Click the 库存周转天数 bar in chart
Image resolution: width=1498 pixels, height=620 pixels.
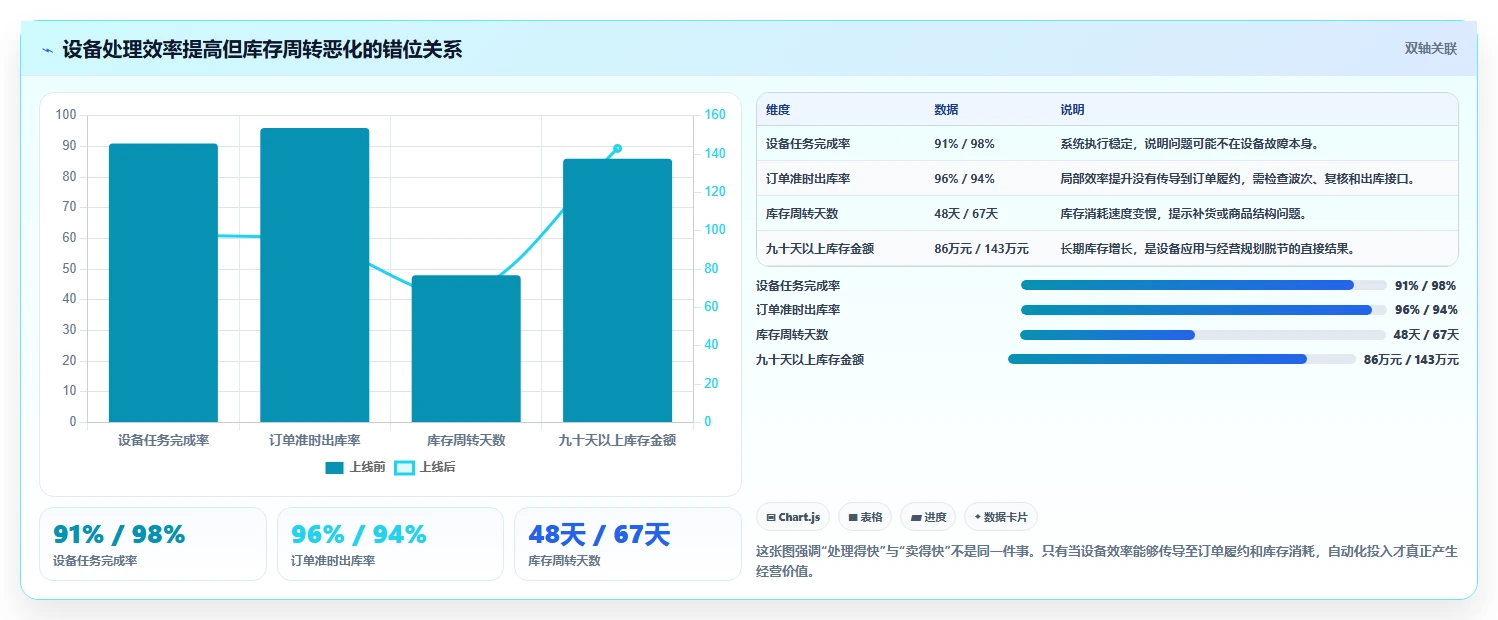coord(466,349)
